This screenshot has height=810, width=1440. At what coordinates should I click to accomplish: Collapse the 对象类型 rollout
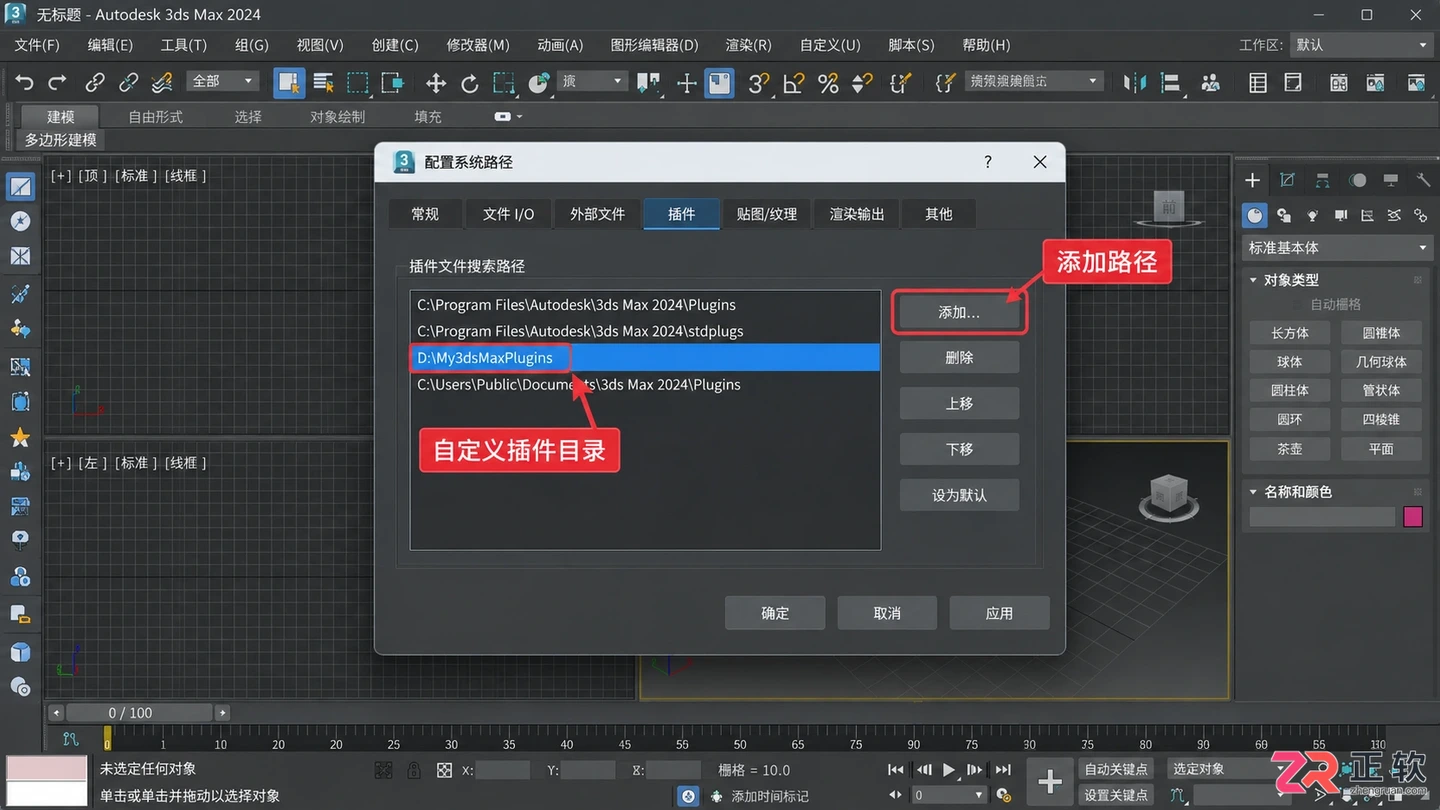click(x=1253, y=280)
